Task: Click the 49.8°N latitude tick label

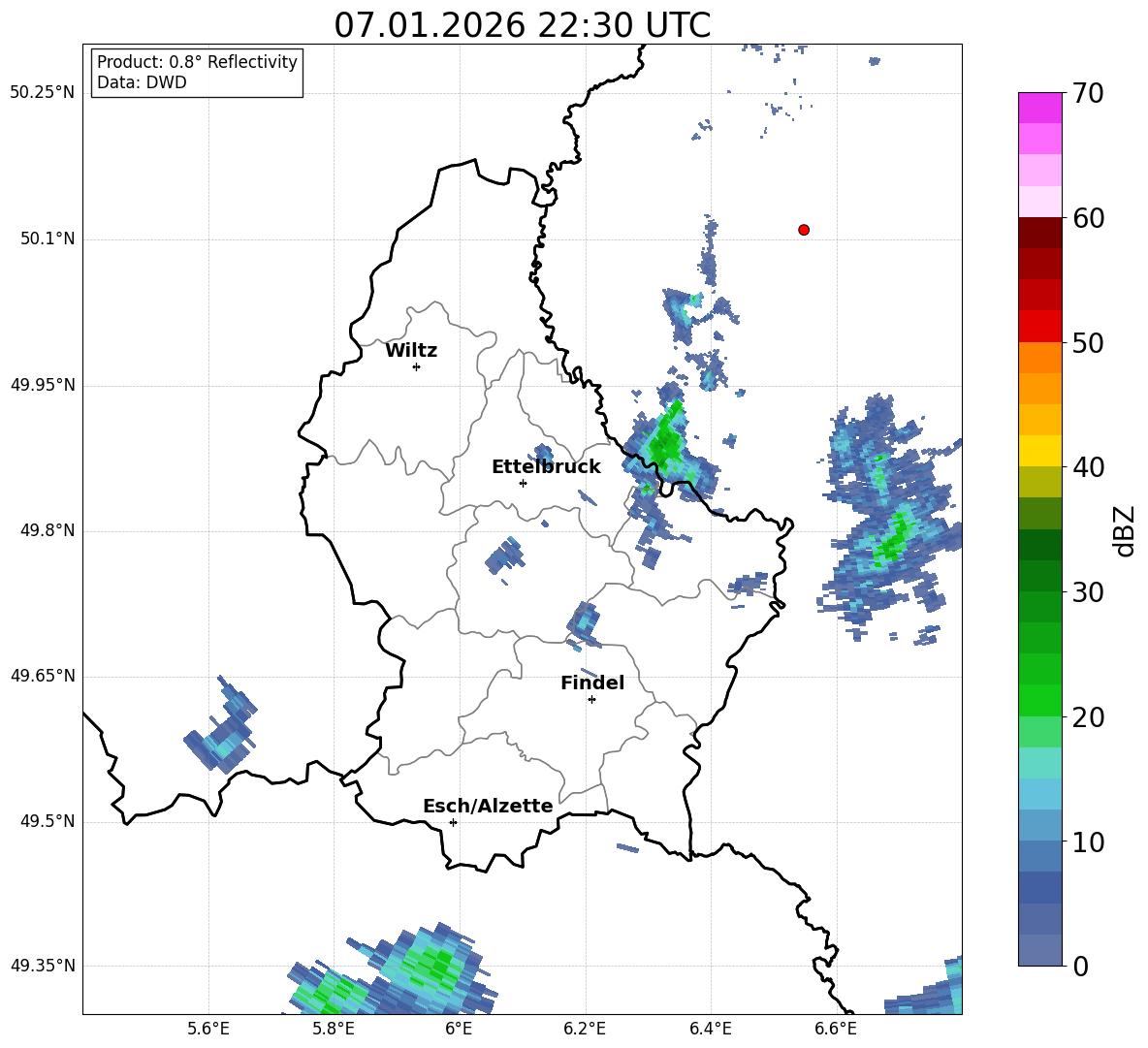Action: [x=48, y=530]
